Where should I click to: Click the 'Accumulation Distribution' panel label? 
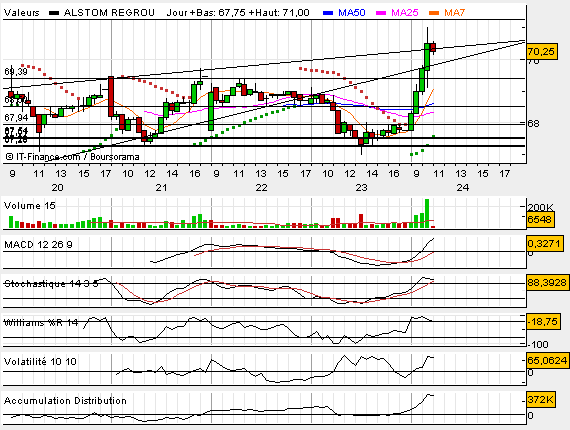(x=65, y=401)
